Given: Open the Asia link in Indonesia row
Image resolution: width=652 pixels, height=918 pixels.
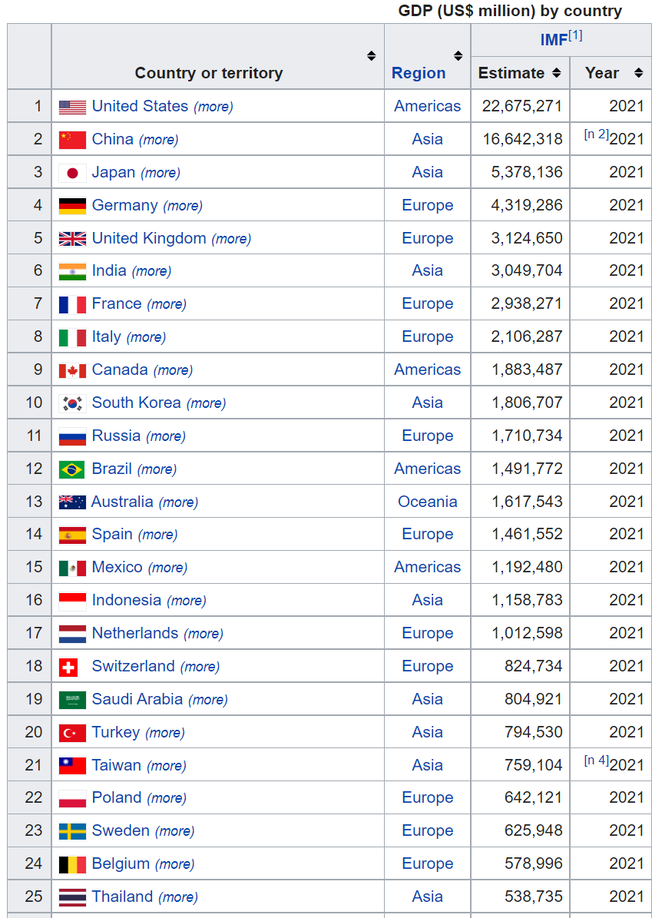Looking at the screenshot, I should pyautogui.click(x=427, y=600).
